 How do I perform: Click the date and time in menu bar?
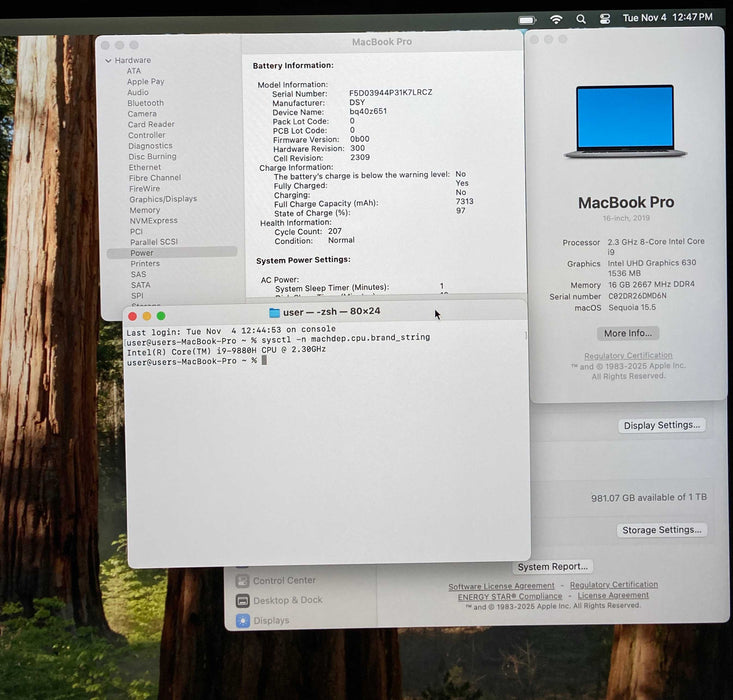click(x=668, y=18)
